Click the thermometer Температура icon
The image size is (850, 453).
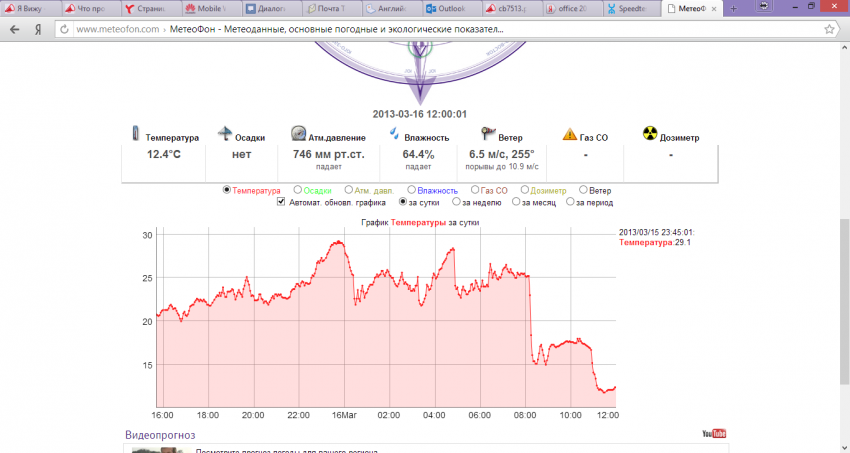[x=135, y=135]
